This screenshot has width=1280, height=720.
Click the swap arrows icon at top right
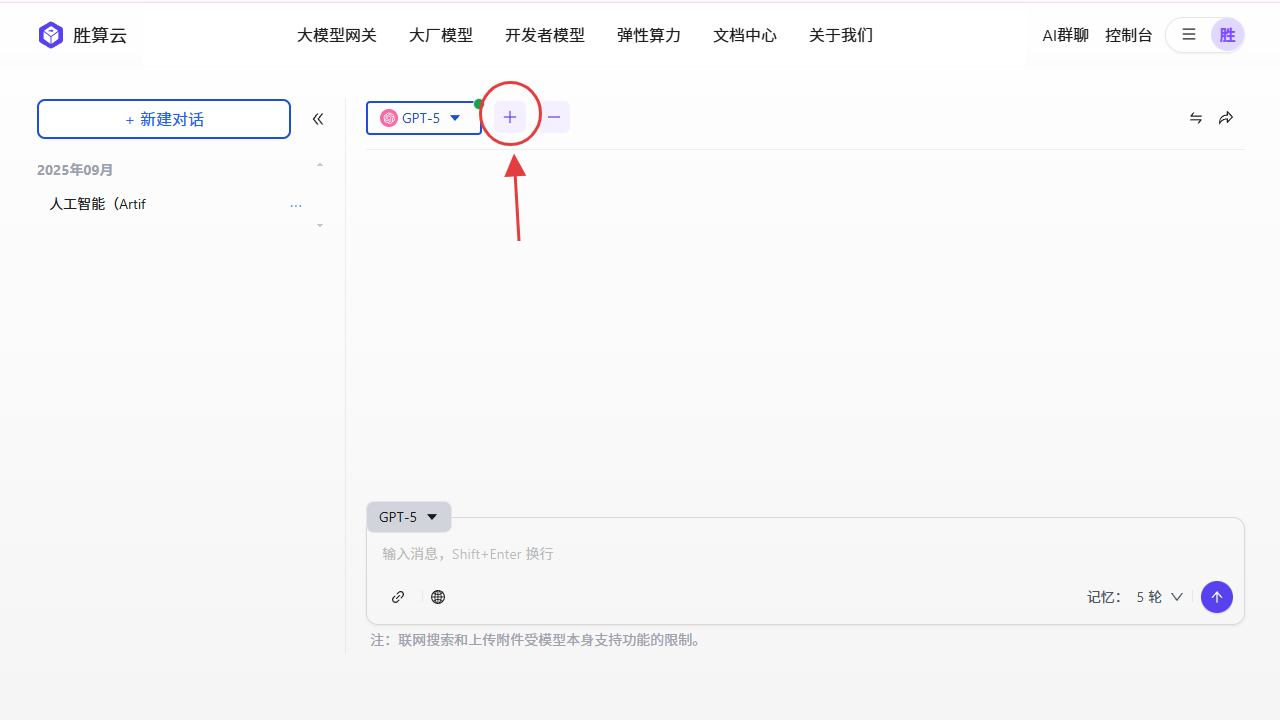pyautogui.click(x=1196, y=118)
